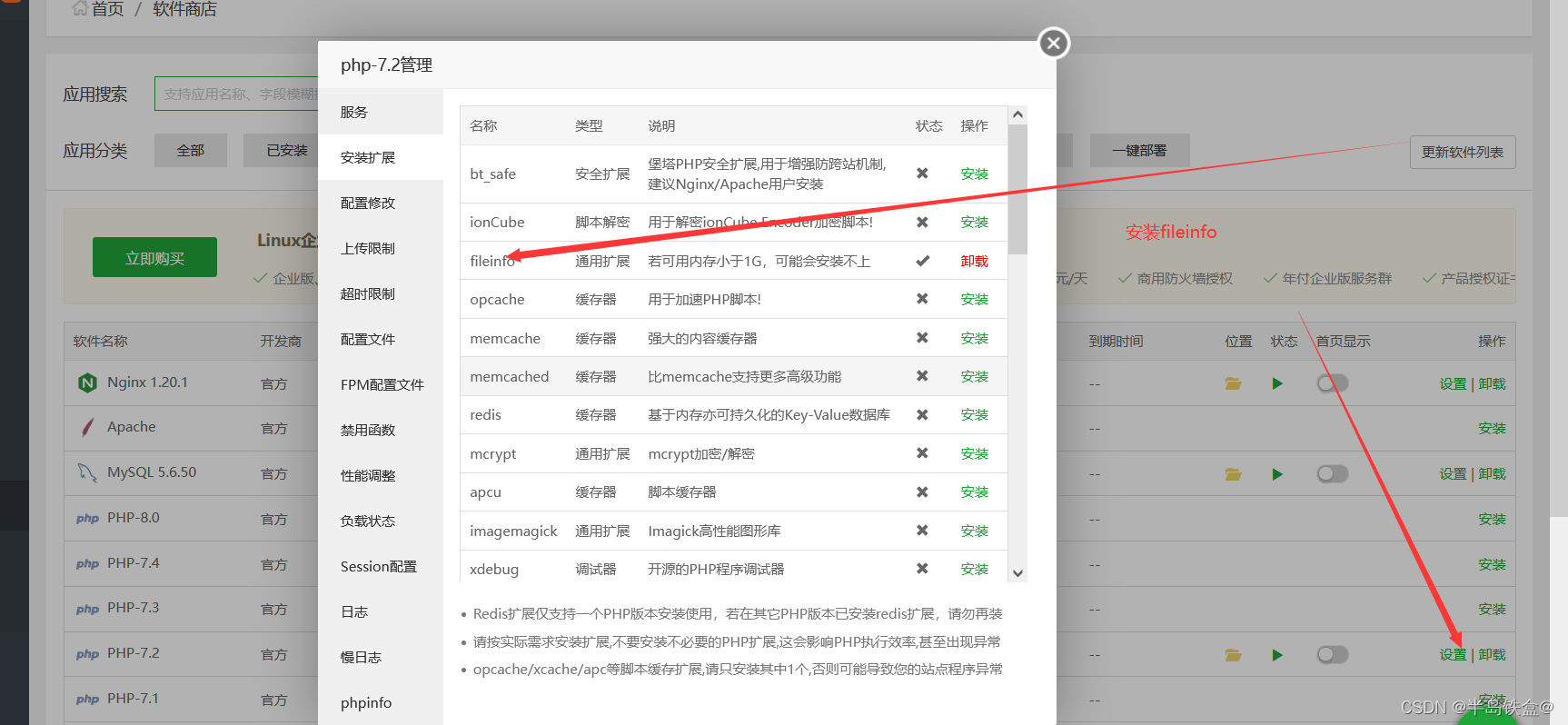Click the MySQL green running-status play icon
This screenshot has height=725, width=1568.
pos(1277,474)
